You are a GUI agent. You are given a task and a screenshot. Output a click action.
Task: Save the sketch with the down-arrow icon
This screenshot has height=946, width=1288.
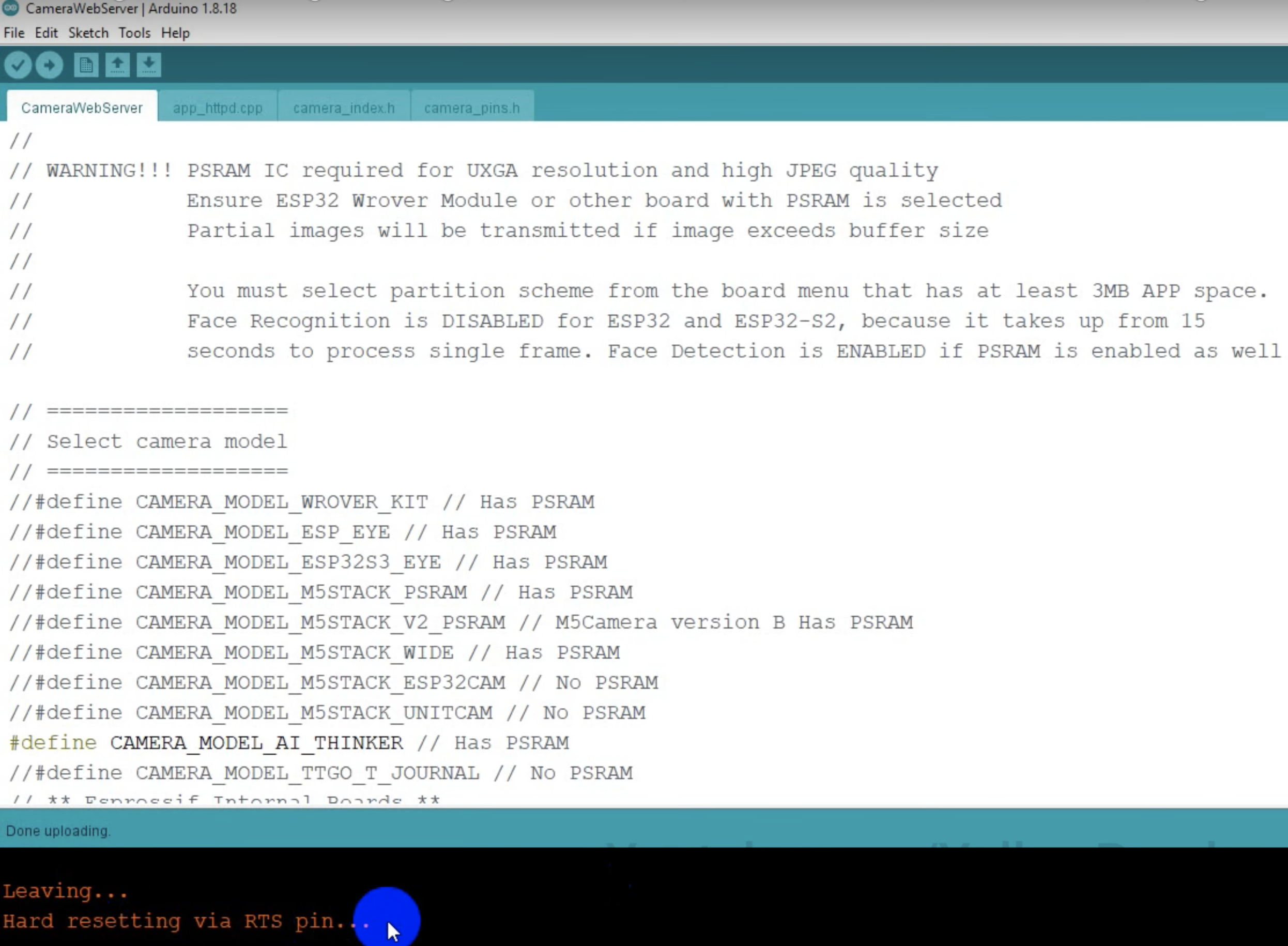[x=149, y=65]
